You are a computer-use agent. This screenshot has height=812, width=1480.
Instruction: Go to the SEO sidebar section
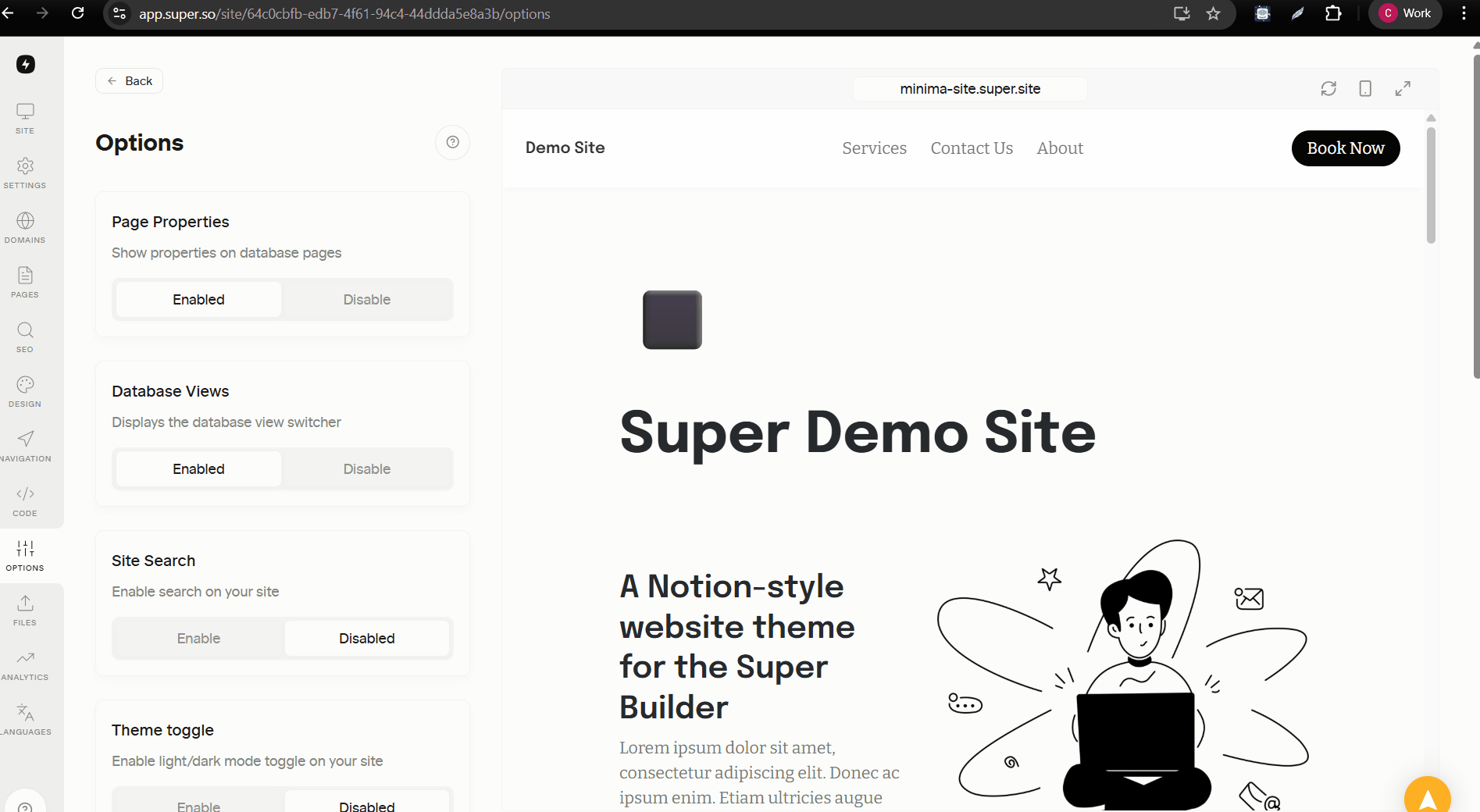25,337
